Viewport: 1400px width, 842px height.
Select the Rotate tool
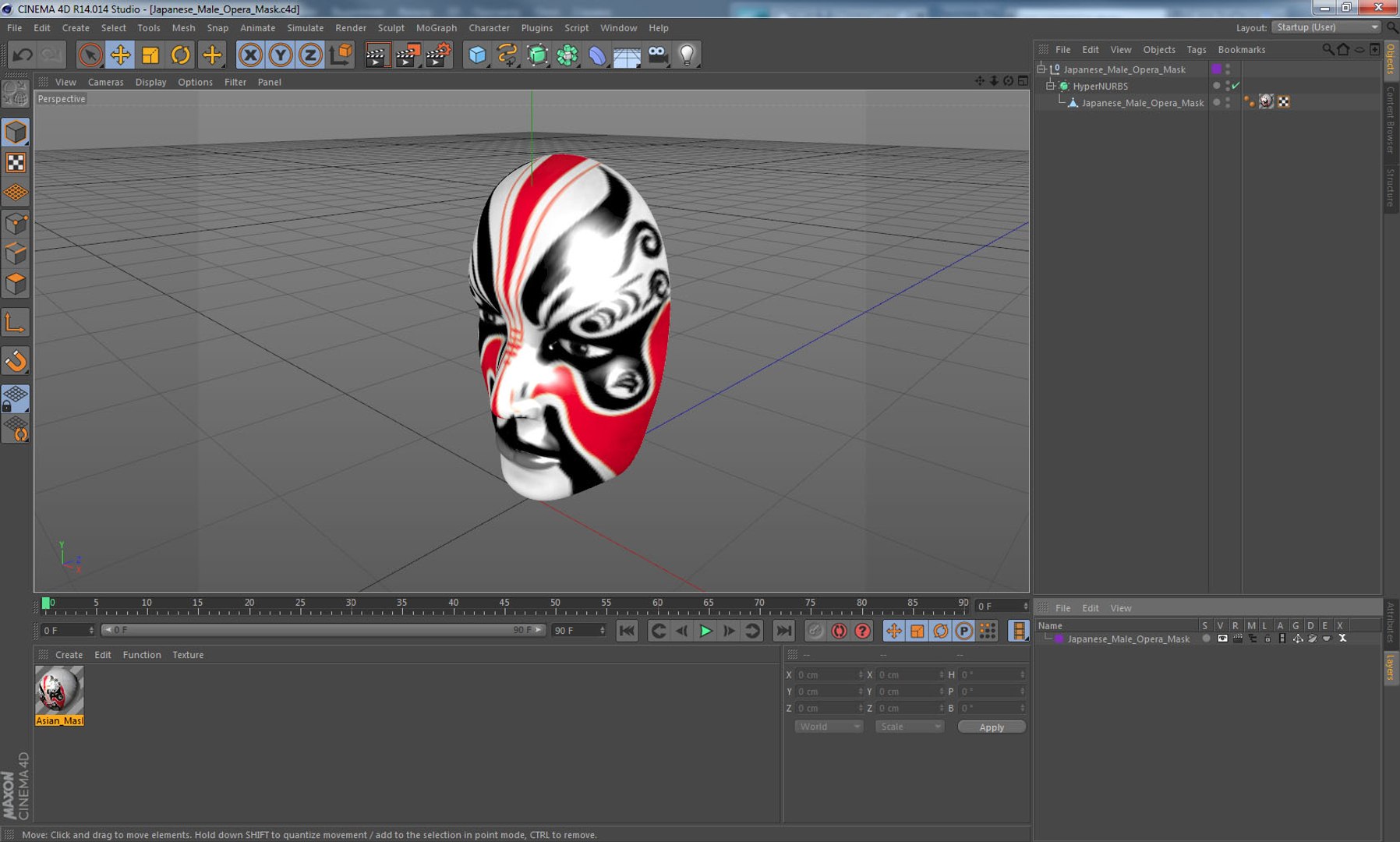tap(181, 55)
